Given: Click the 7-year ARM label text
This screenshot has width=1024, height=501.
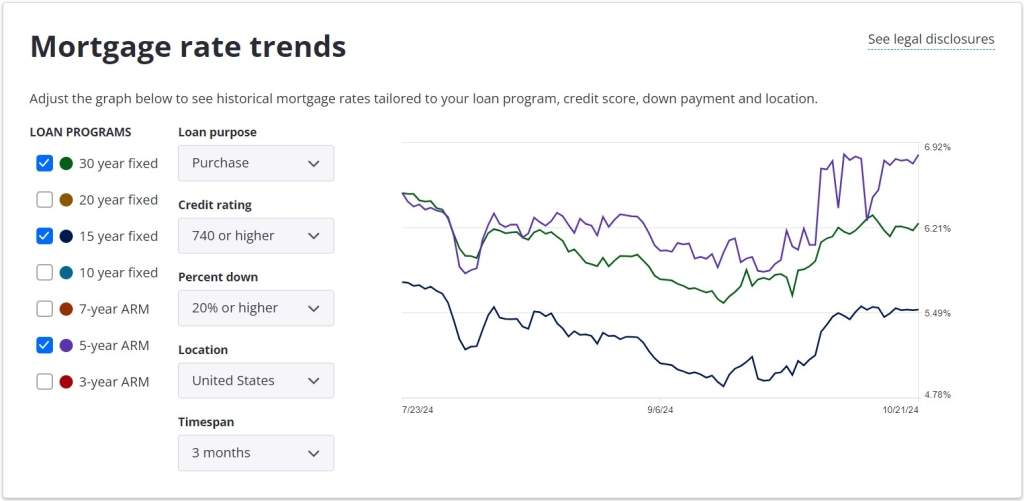Looking at the screenshot, I should pyautogui.click(x=114, y=309).
